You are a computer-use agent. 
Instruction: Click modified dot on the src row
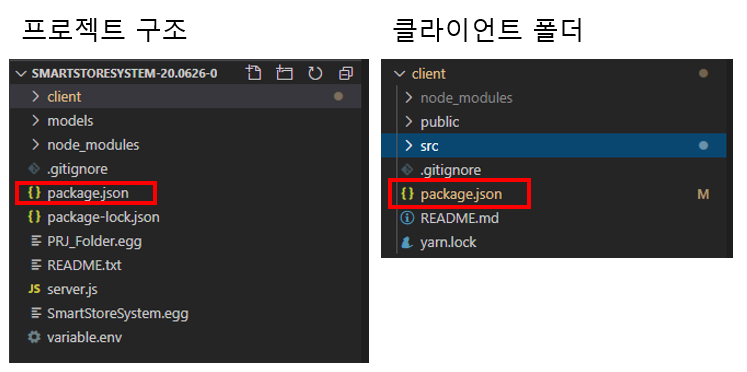[x=703, y=146]
